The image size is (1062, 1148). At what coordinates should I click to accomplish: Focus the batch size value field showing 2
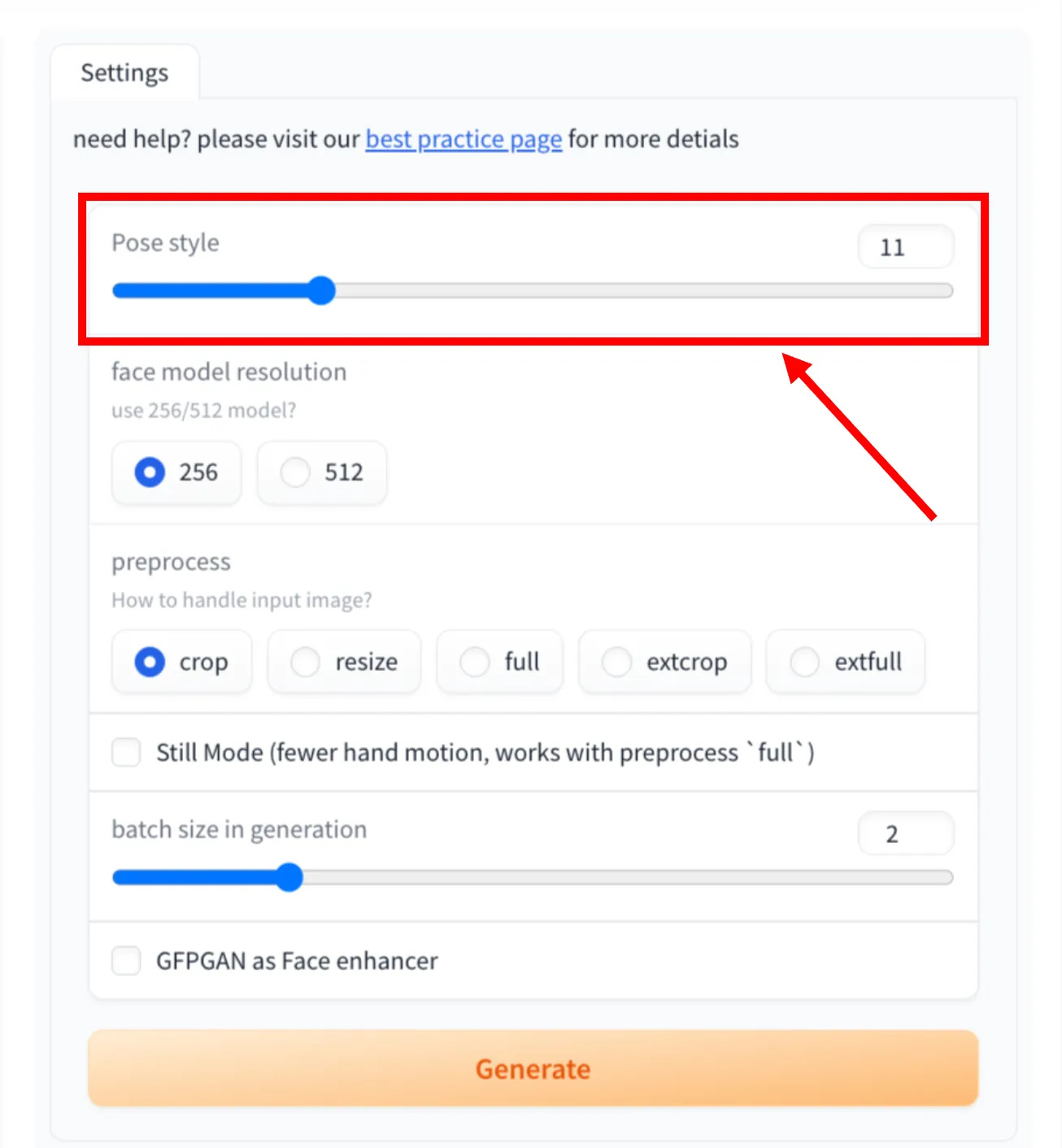coord(905,833)
